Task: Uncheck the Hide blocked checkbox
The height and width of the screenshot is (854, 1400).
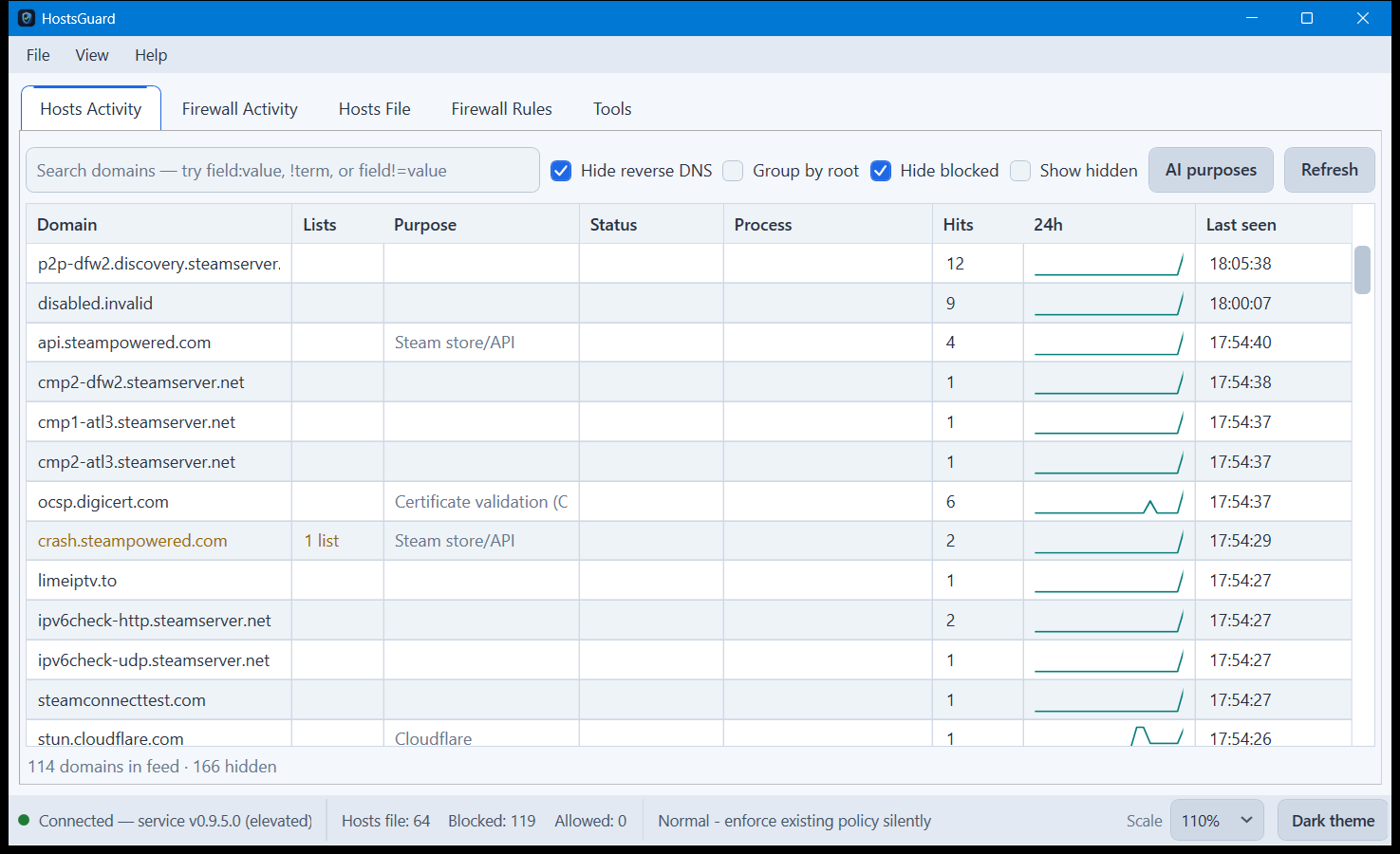Action: pyautogui.click(x=881, y=171)
